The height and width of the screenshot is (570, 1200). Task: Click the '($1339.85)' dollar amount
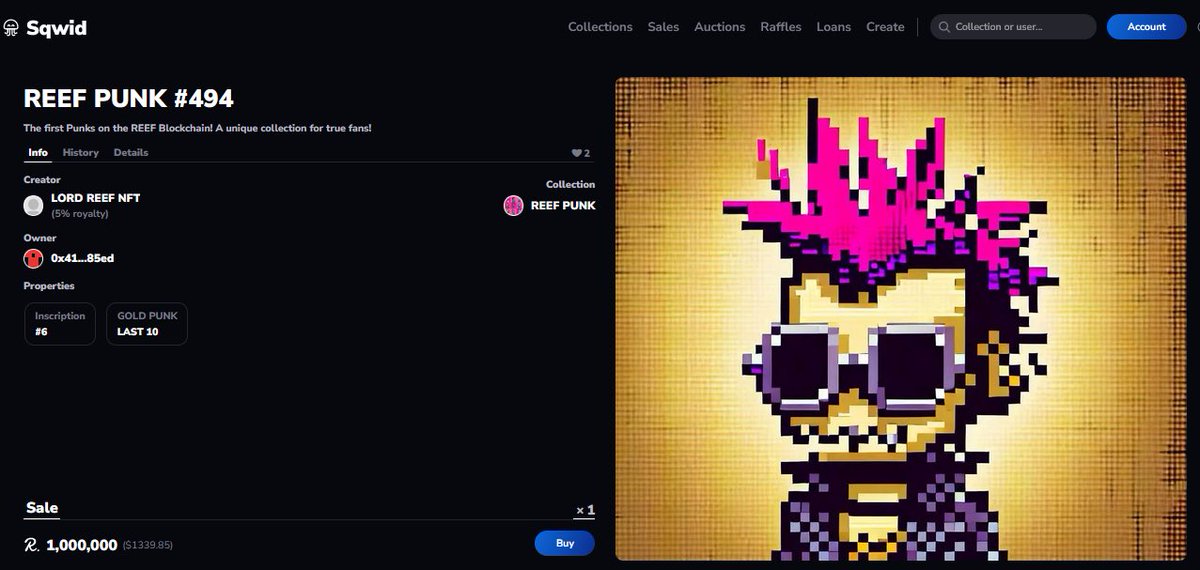(x=149, y=546)
